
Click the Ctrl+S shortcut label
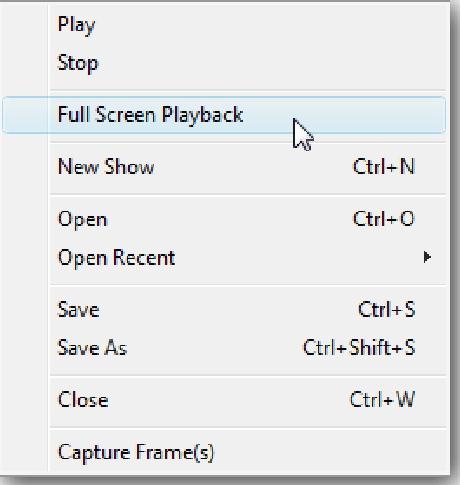click(387, 310)
